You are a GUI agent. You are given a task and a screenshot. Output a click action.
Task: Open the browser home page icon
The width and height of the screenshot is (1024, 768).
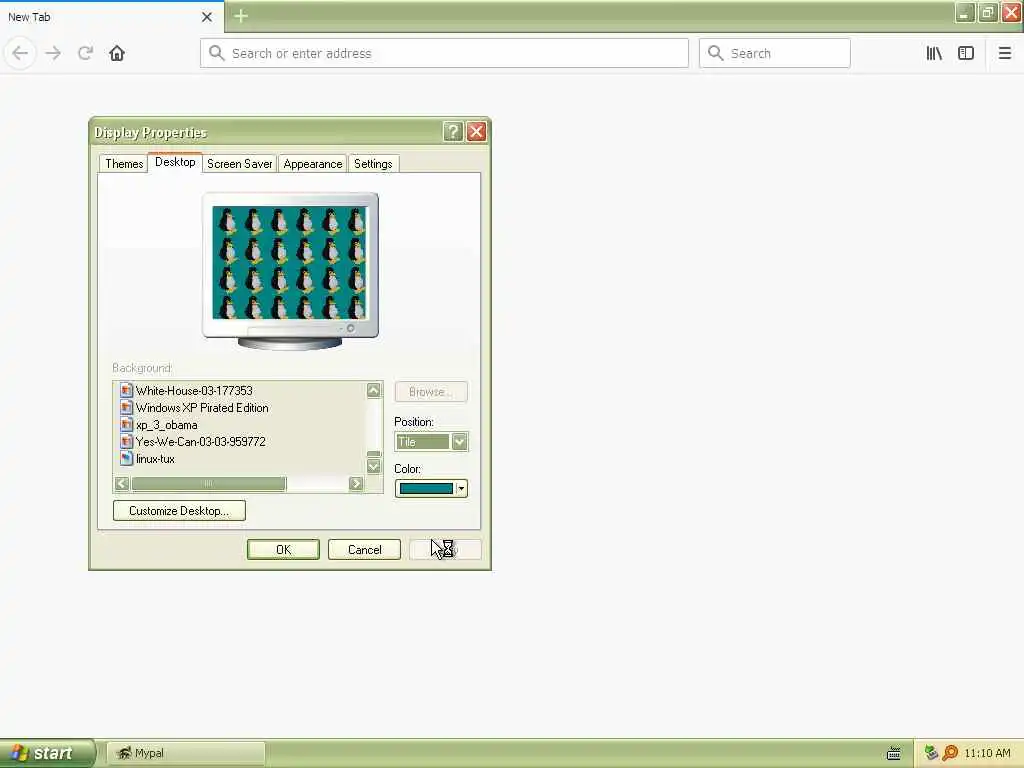click(117, 53)
